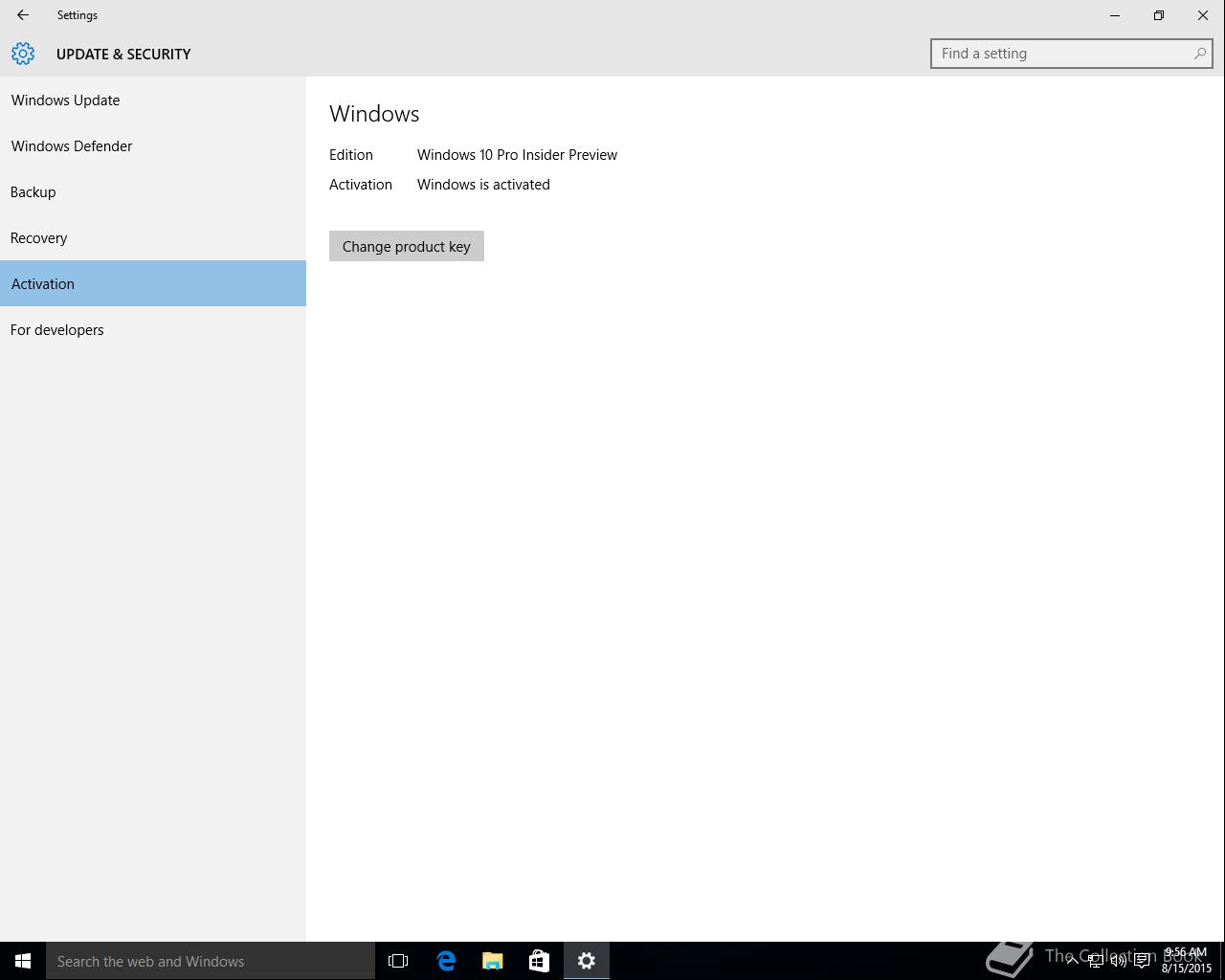Open the Store app from the taskbar
Screen dimensions: 1225x980
pos(539,961)
